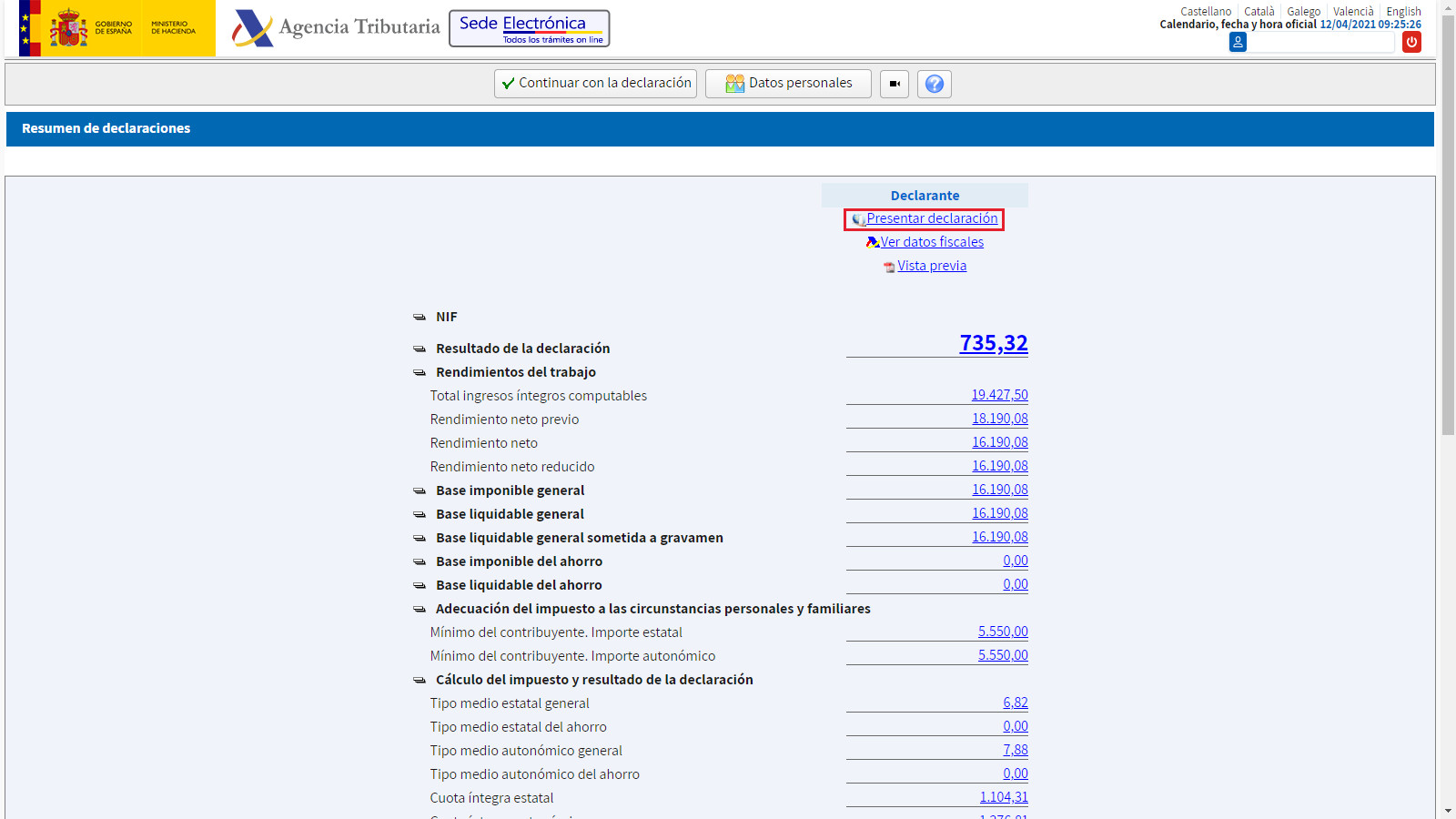Viewport: 1456px width, 819px height.
Task: Click the icon beside Base liquidable del ahorro
Action: click(x=420, y=586)
